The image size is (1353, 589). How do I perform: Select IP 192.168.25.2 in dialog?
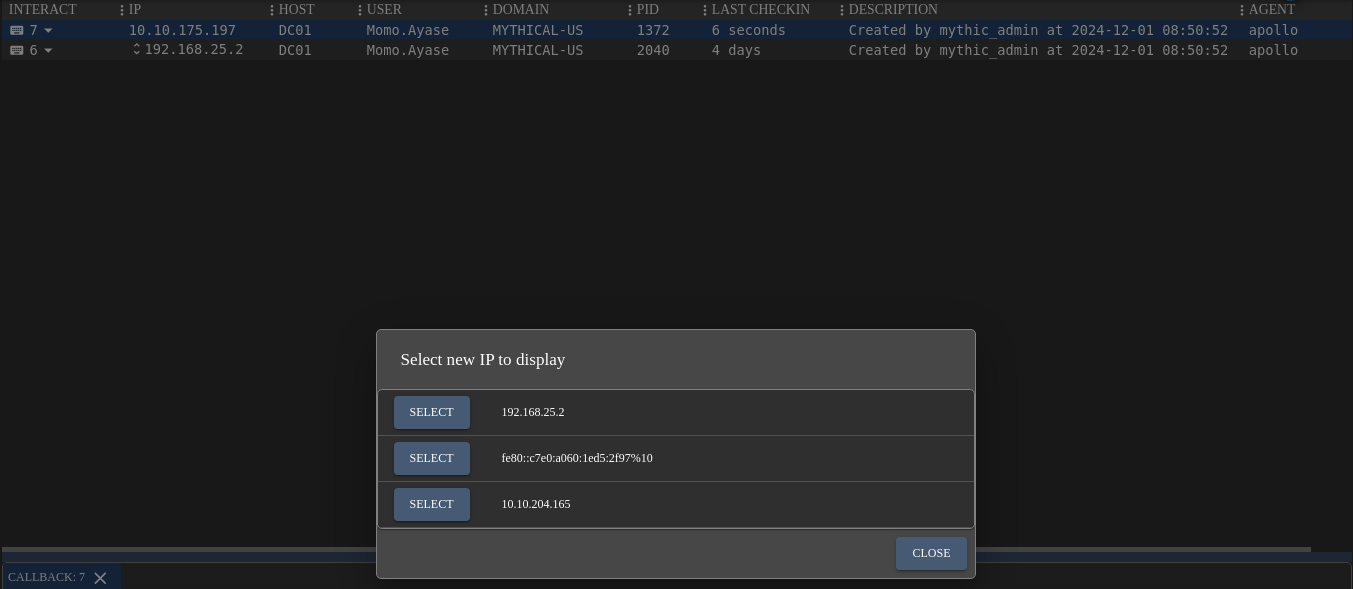pyautogui.click(x=431, y=412)
